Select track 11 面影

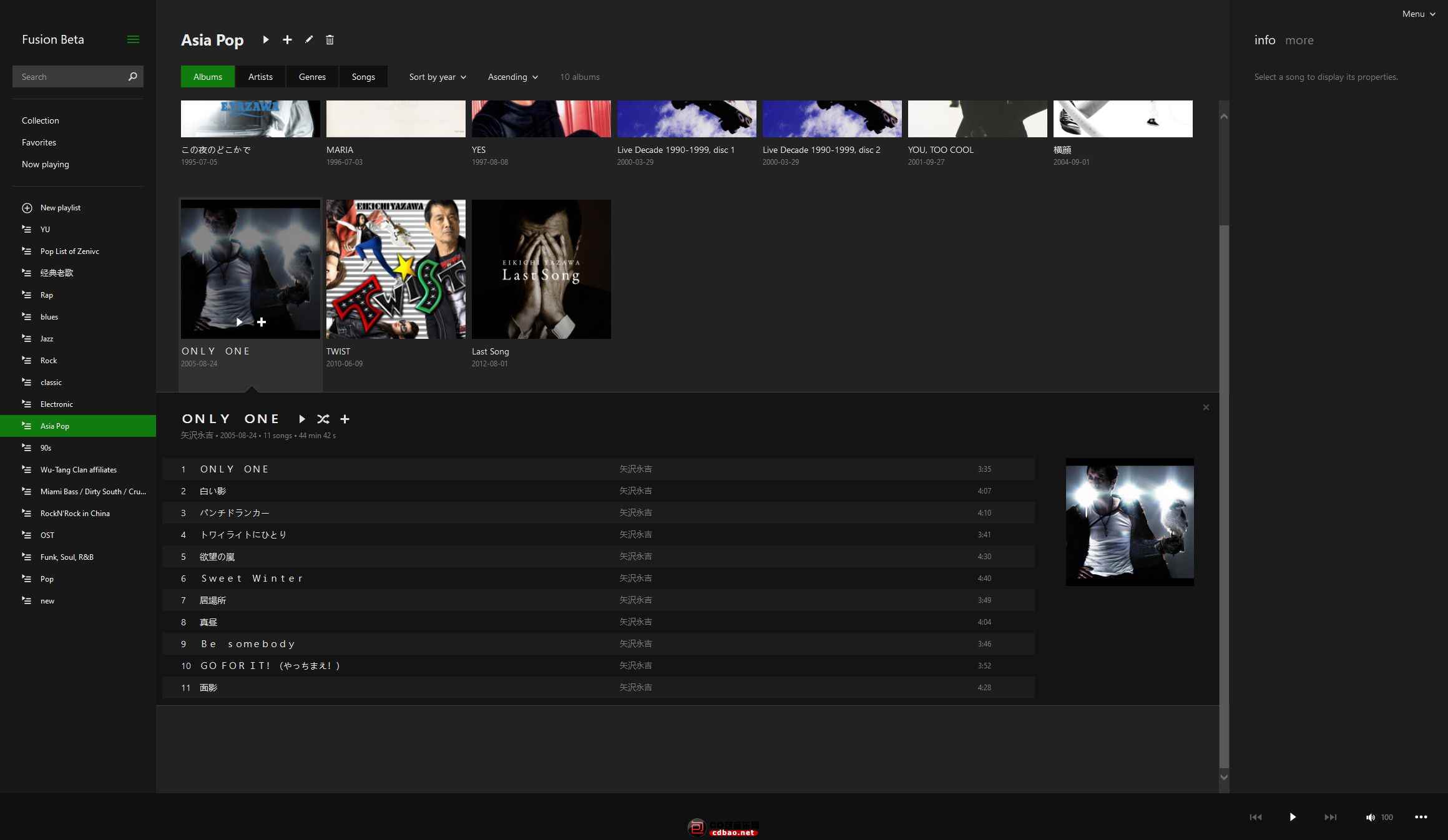[x=599, y=688]
